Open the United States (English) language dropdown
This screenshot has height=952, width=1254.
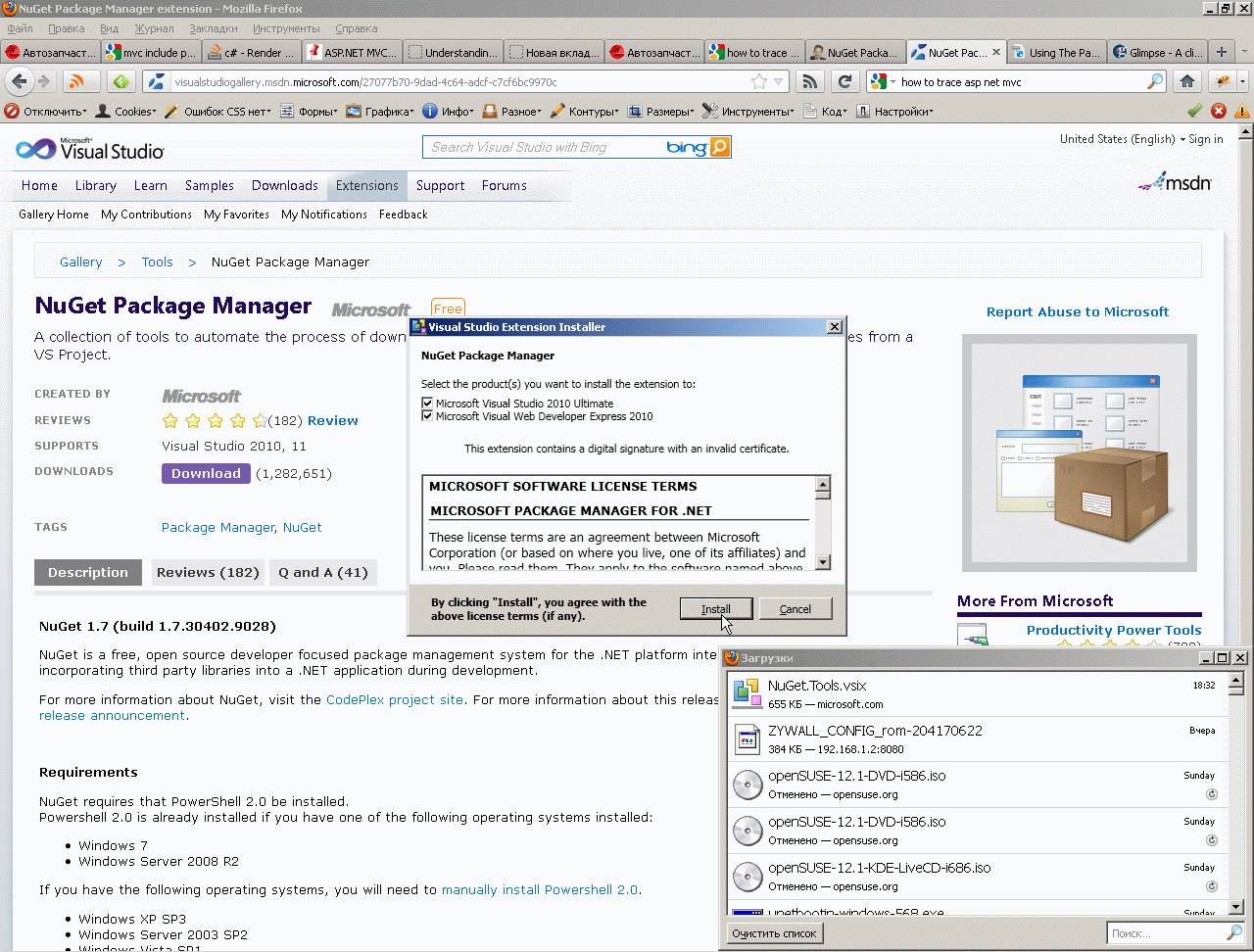(x=1122, y=139)
